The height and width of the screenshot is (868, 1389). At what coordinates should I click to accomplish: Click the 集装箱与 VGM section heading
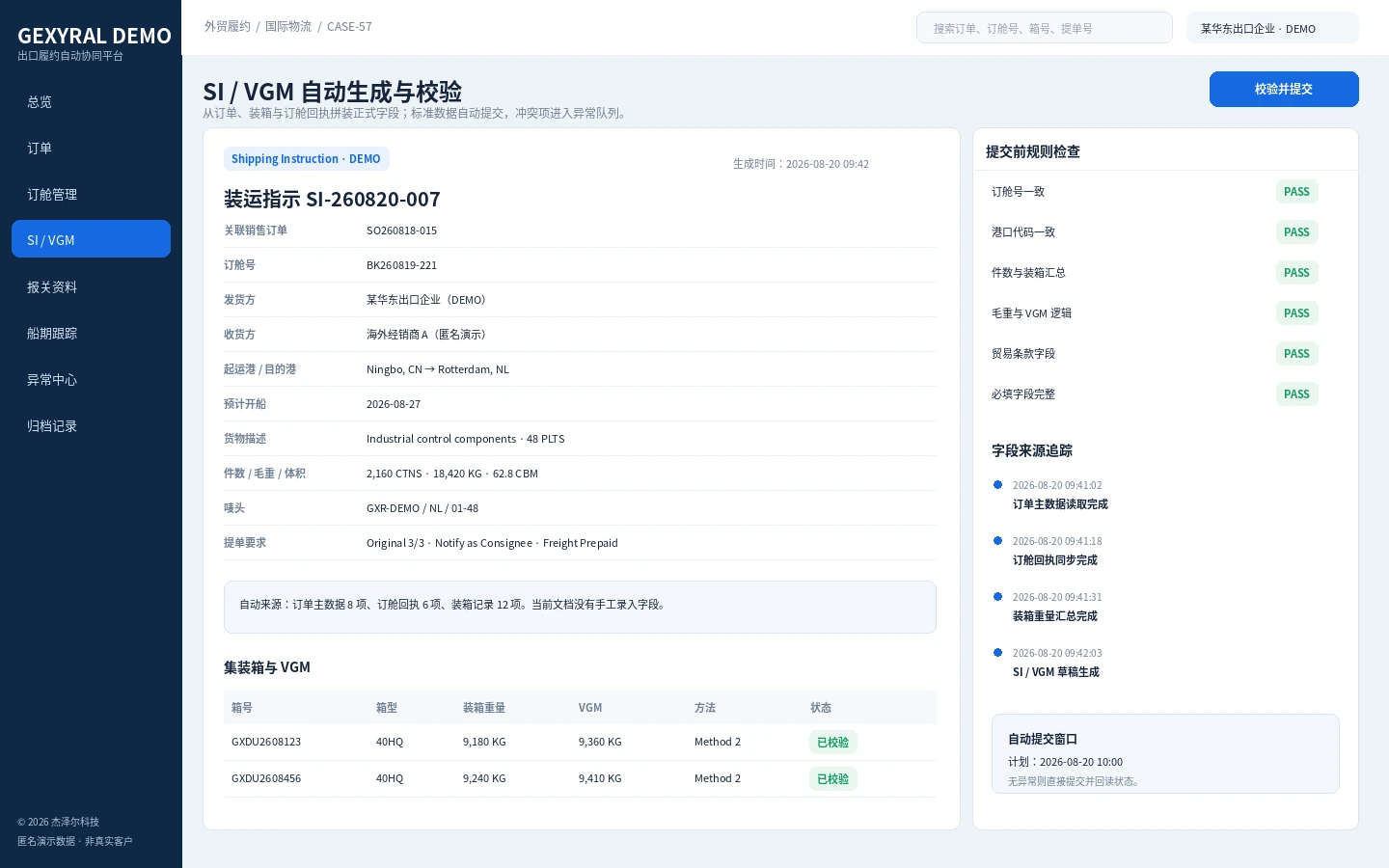[x=267, y=667]
